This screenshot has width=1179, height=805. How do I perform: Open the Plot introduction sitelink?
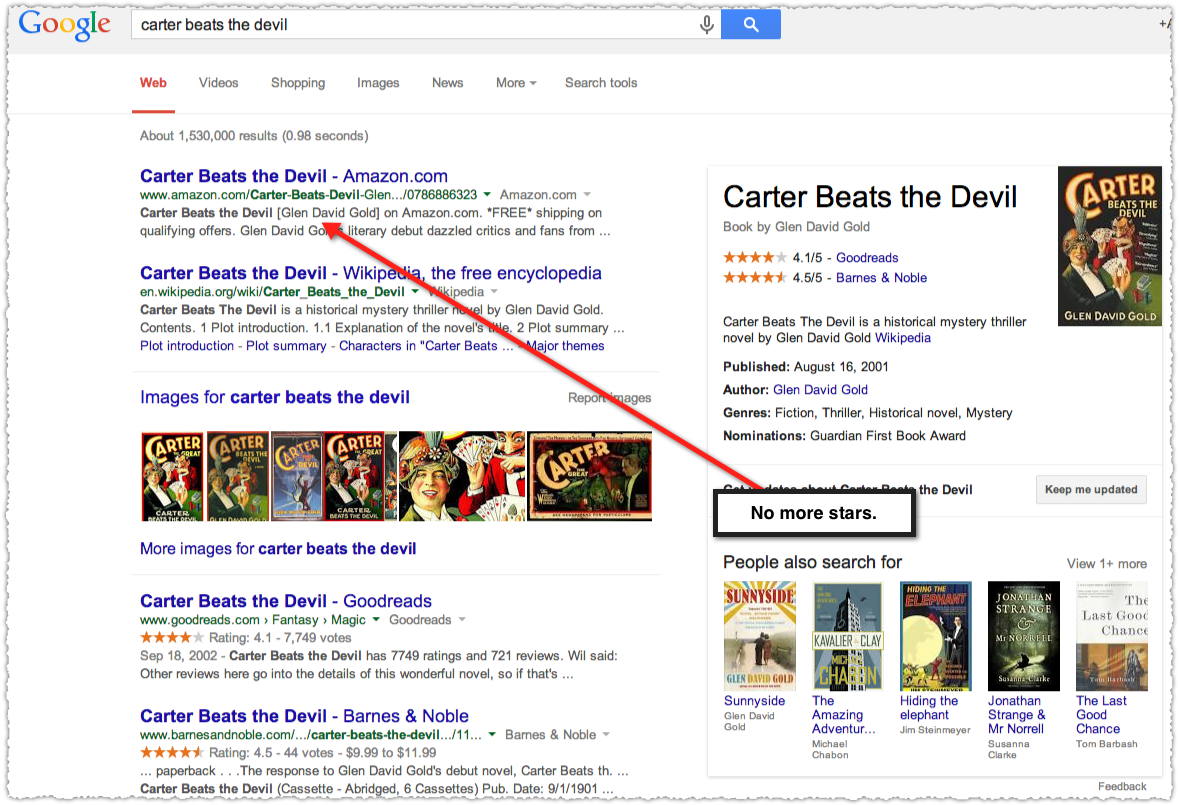[186, 346]
